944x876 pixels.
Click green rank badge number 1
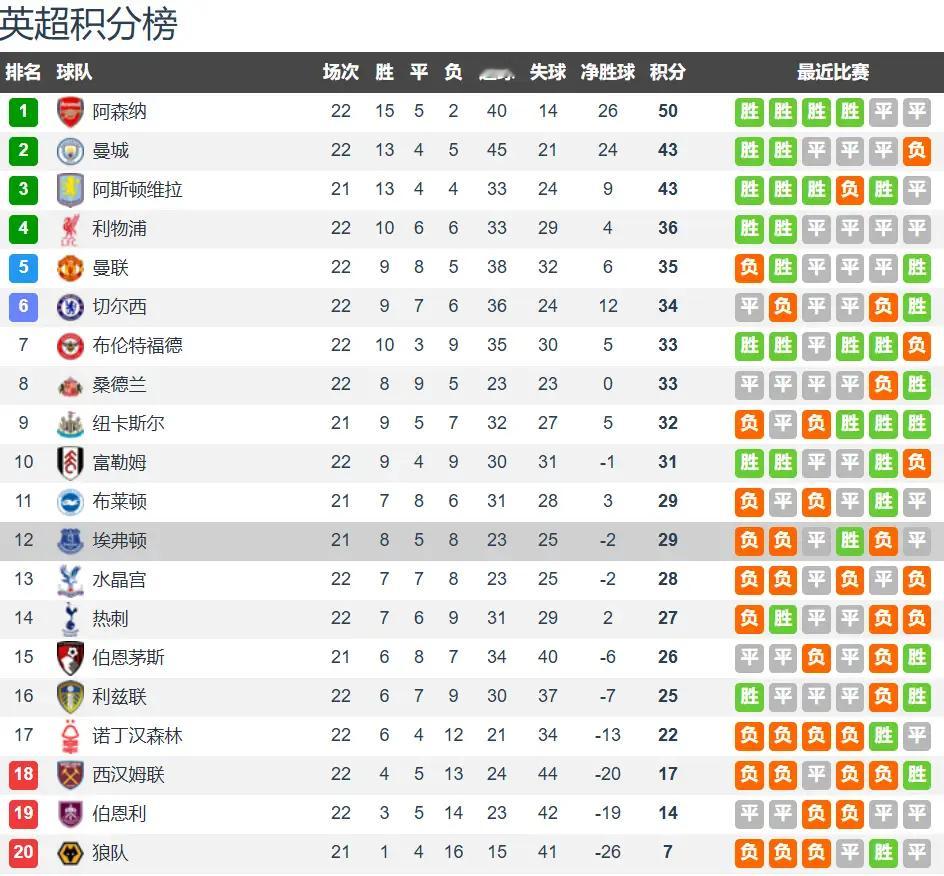tap(23, 112)
